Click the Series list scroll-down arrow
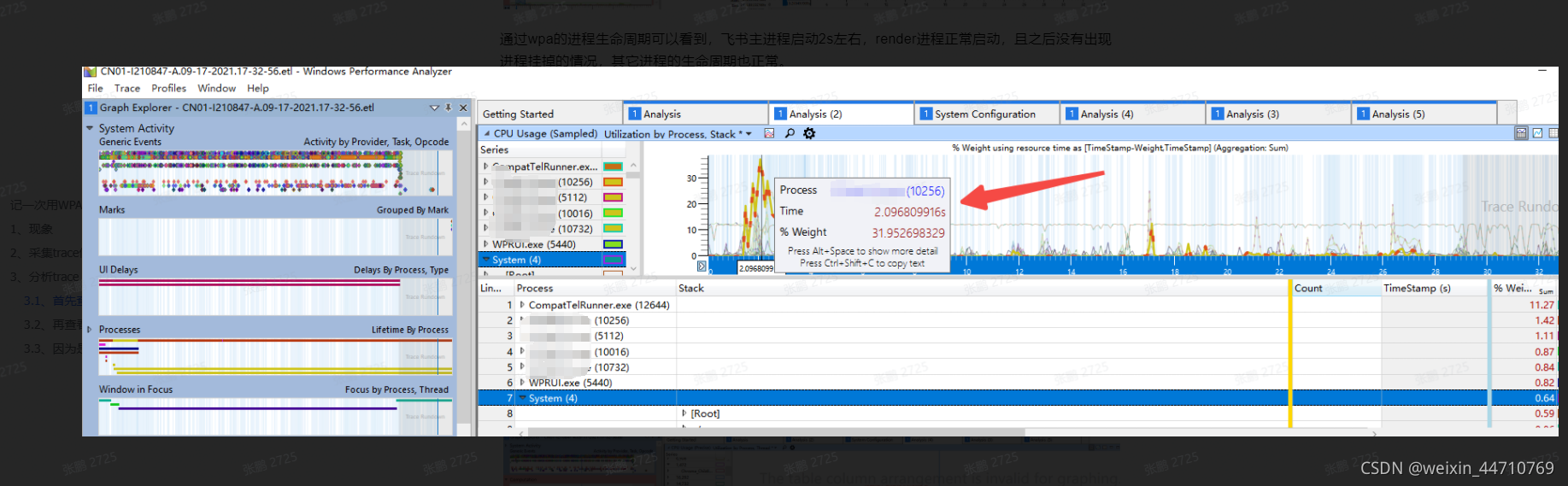The width and height of the screenshot is (1568, 486). [633, 268]
